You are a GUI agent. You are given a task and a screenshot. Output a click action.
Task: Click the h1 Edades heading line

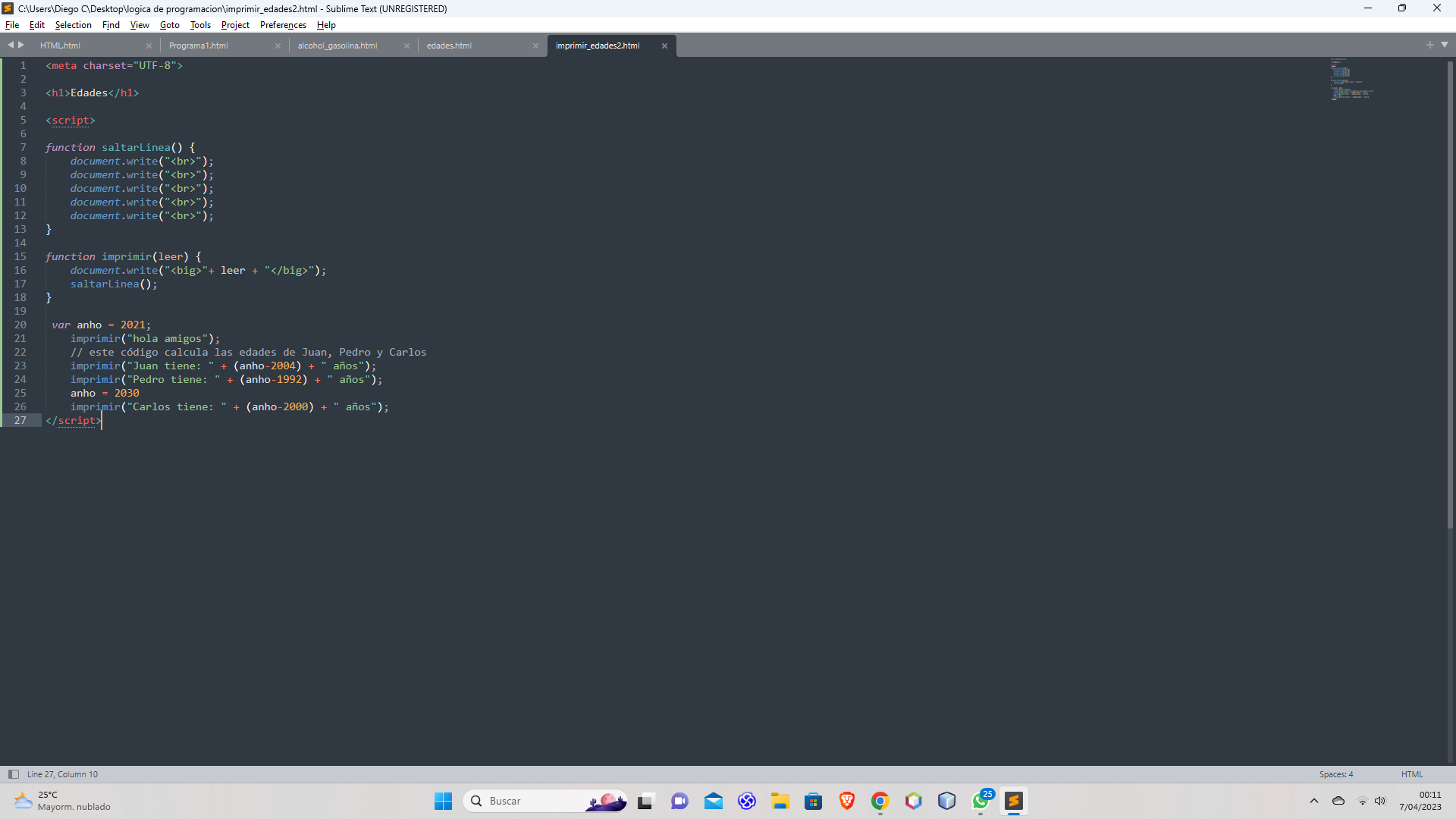pos(92,93)
